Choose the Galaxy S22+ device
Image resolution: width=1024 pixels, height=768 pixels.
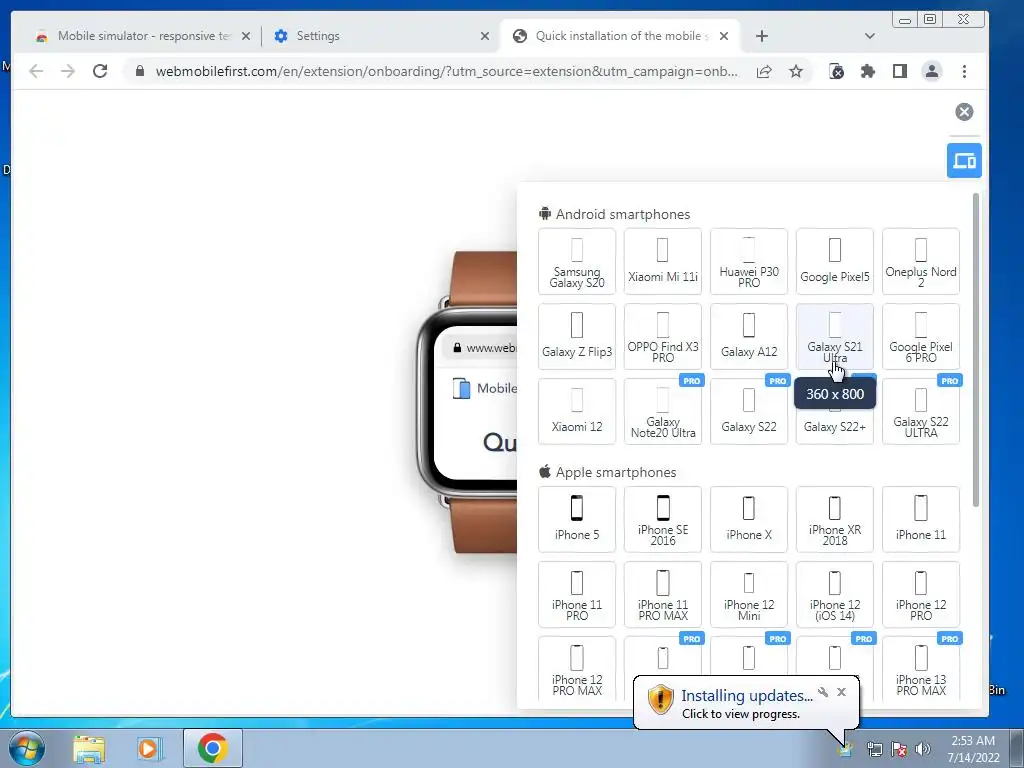pyautogui.click(x=835, y=427)
